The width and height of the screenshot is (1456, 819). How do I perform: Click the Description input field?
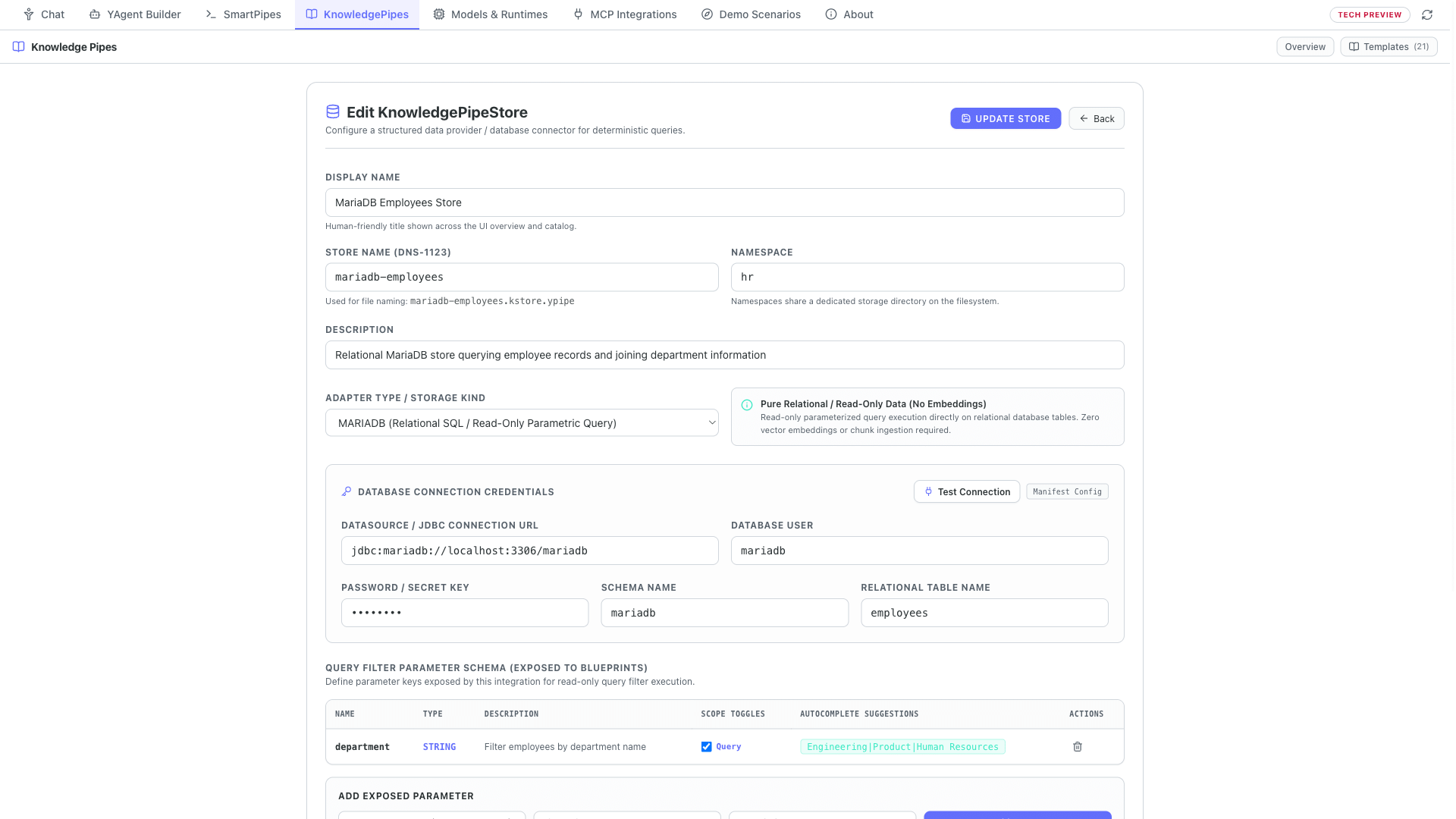724,355
